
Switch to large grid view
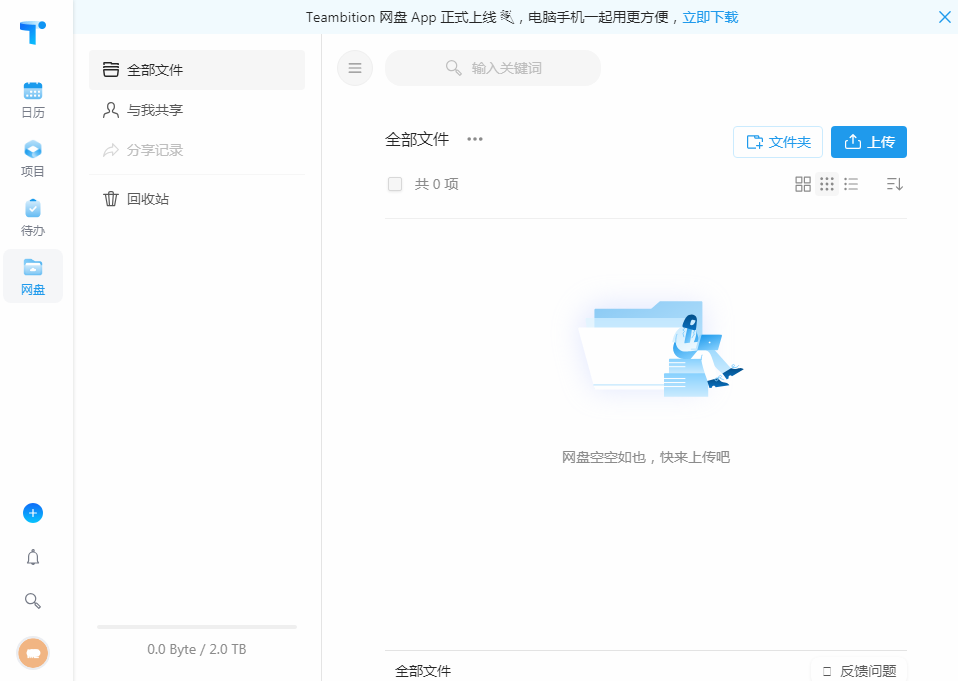coord(802,184)
